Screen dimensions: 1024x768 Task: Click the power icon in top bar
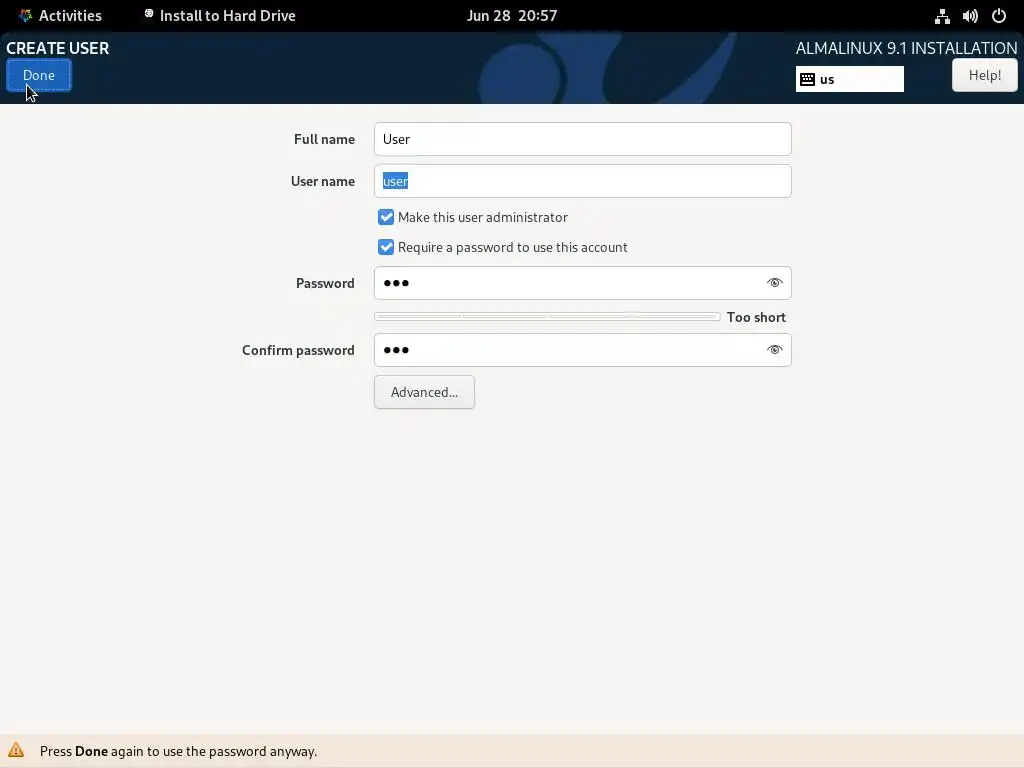point(999,16)
